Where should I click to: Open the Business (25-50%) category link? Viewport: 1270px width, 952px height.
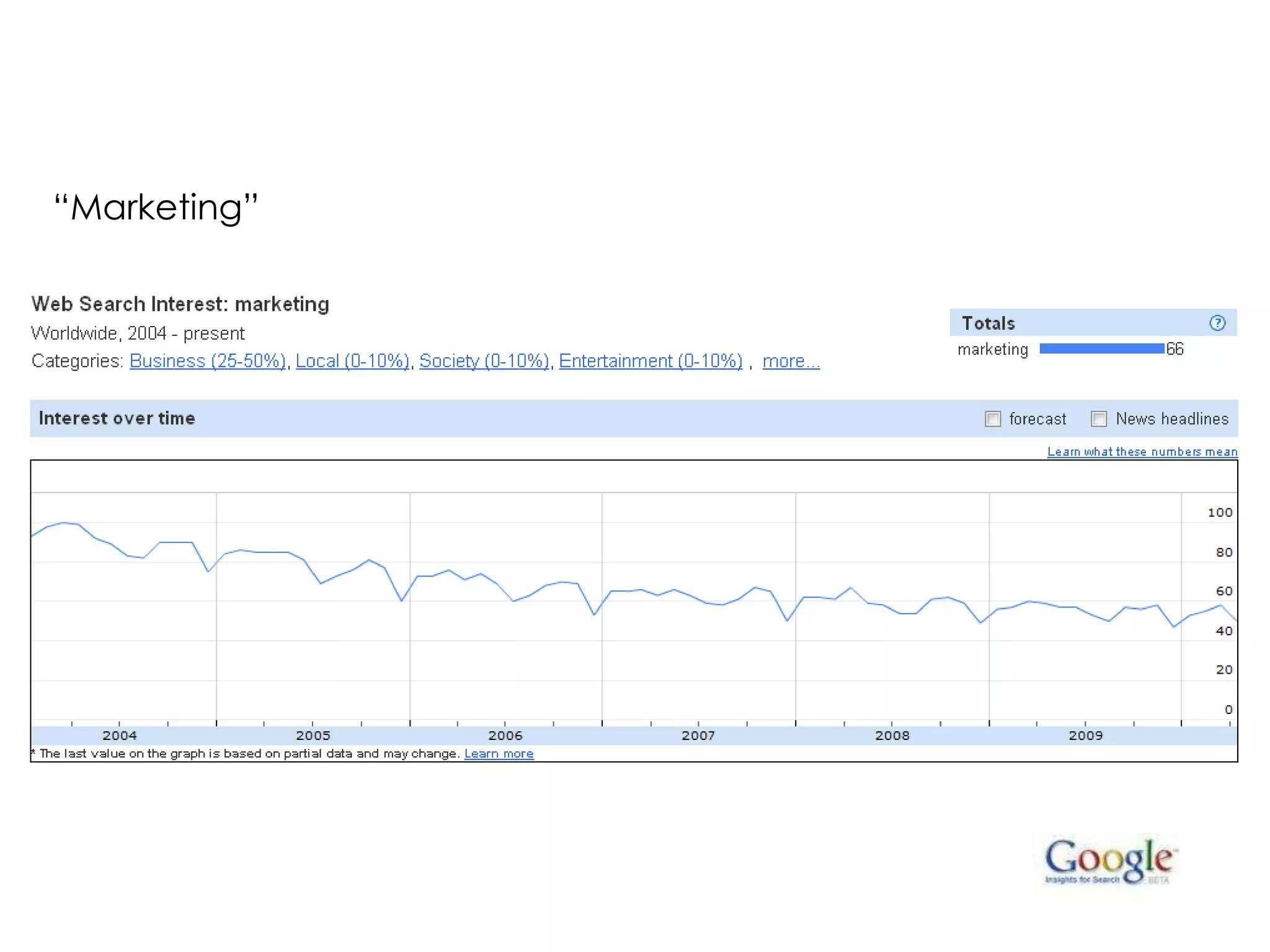point(207,361)
